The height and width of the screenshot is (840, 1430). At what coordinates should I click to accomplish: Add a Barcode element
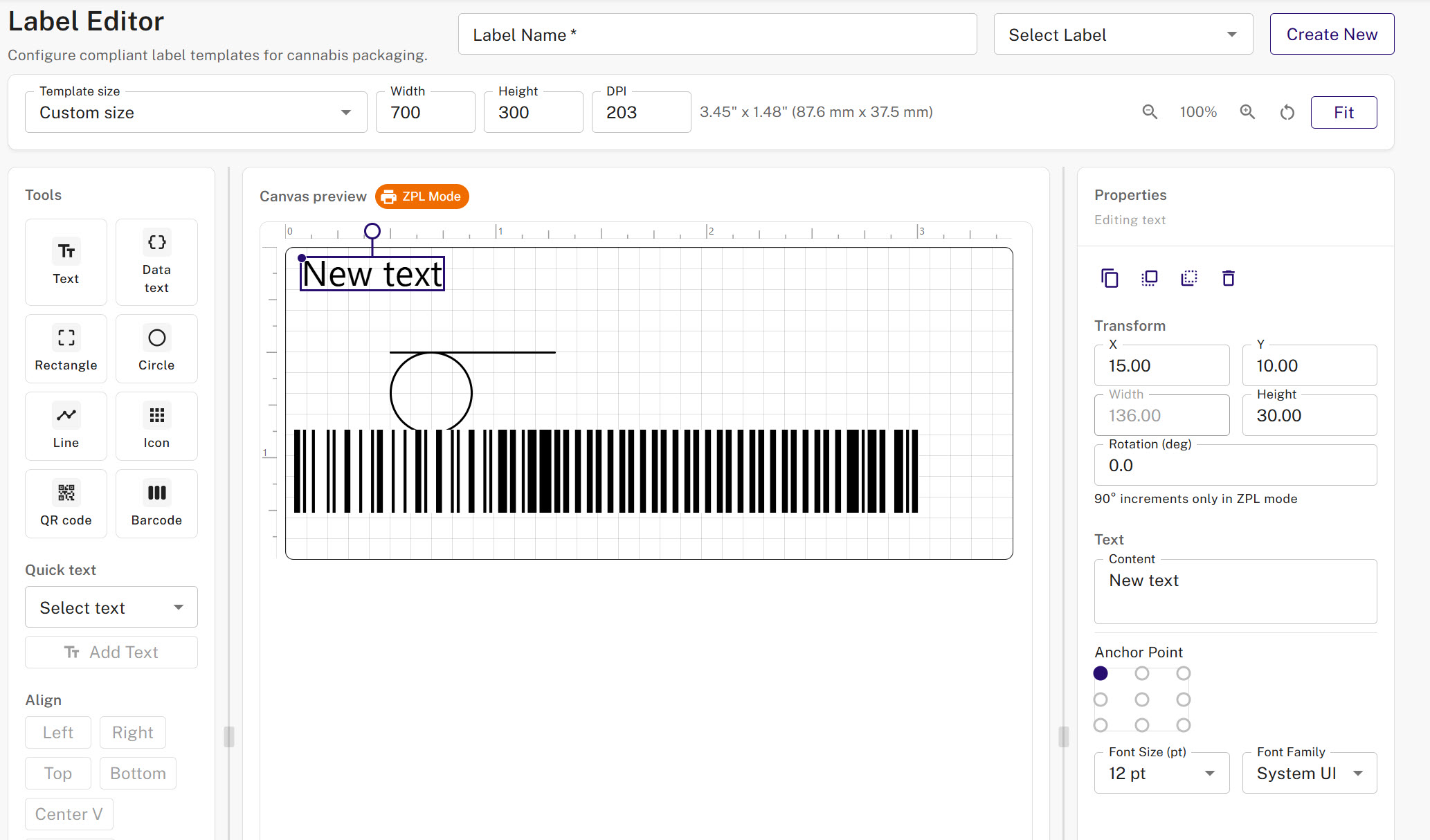(x=156, y=504)
